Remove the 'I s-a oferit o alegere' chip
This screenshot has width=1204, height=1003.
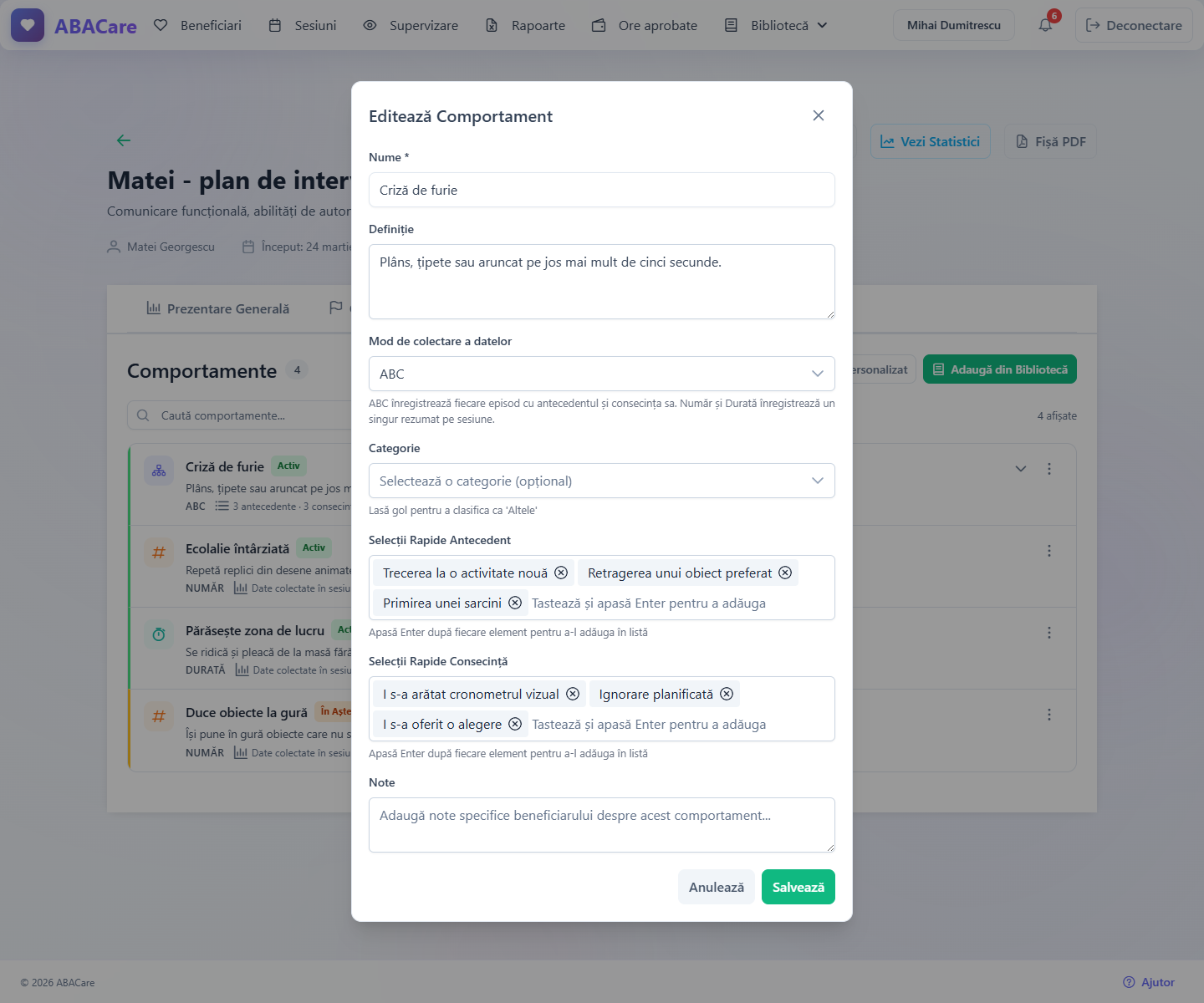[515, 724]
